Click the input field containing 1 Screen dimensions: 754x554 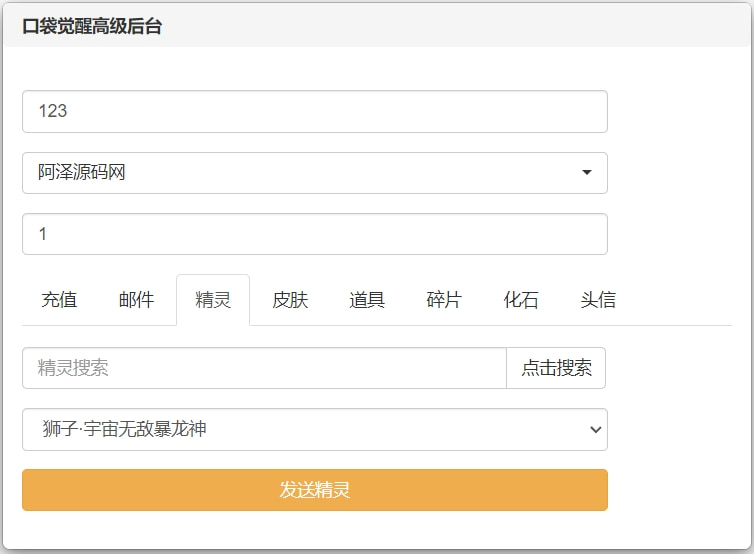(314, 234)
